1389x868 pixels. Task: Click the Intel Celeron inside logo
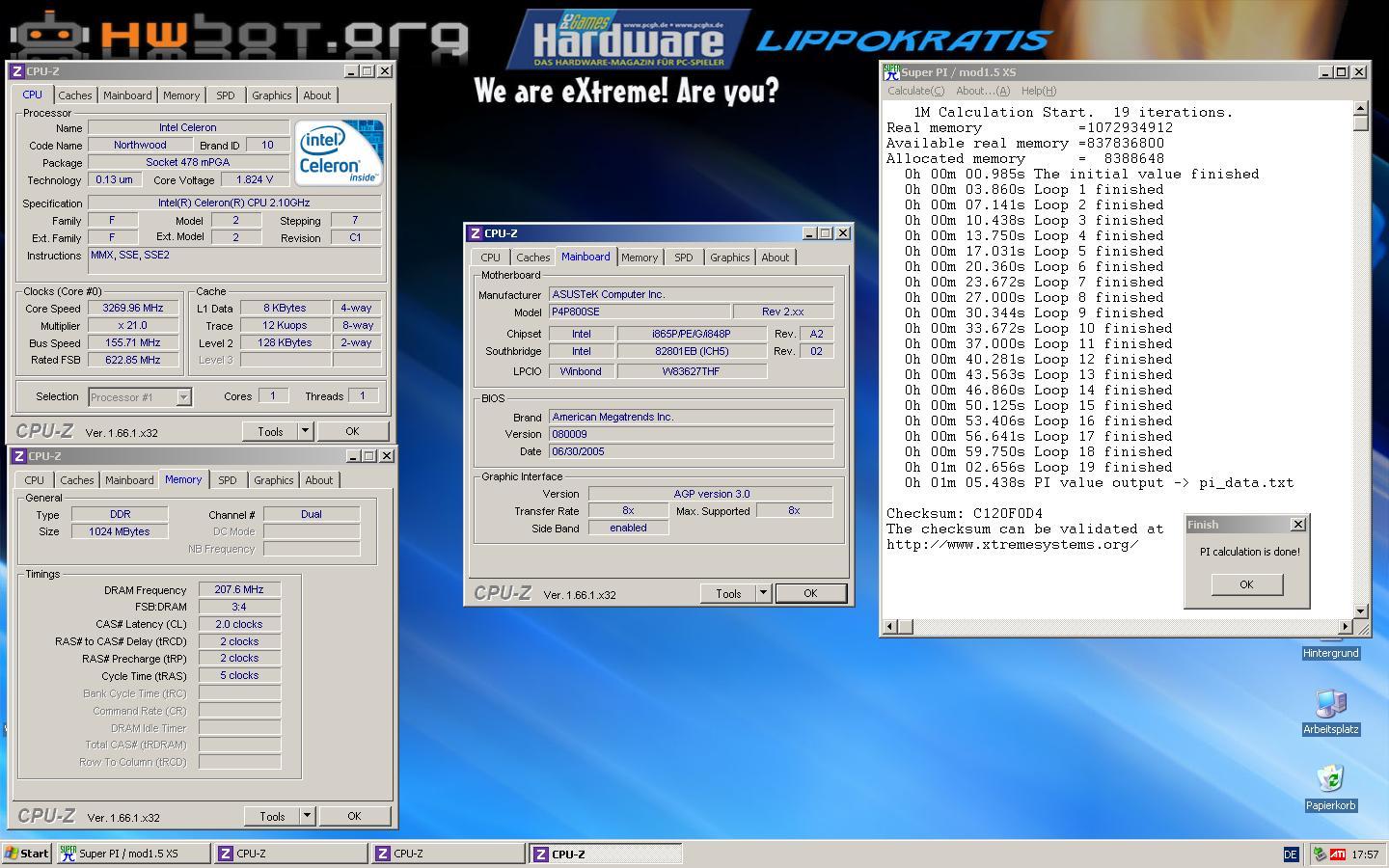pyautogui.click(x=339, y=152)
